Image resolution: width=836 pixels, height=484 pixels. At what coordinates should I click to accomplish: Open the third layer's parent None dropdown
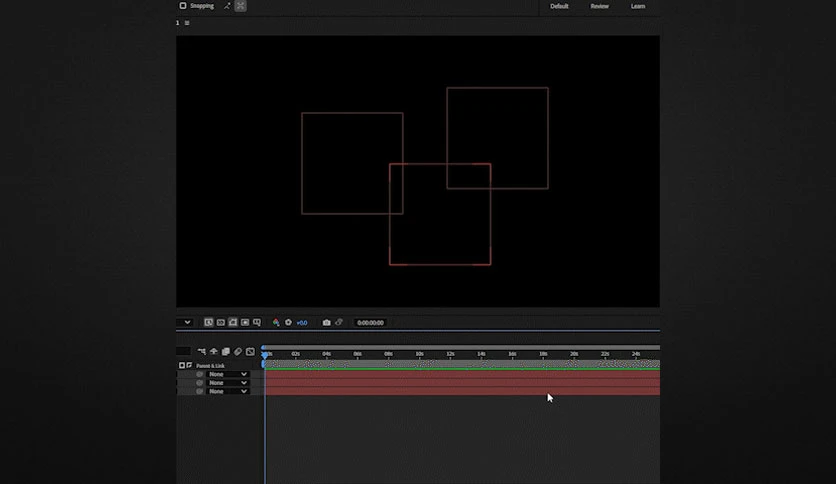tap(228, 391)
